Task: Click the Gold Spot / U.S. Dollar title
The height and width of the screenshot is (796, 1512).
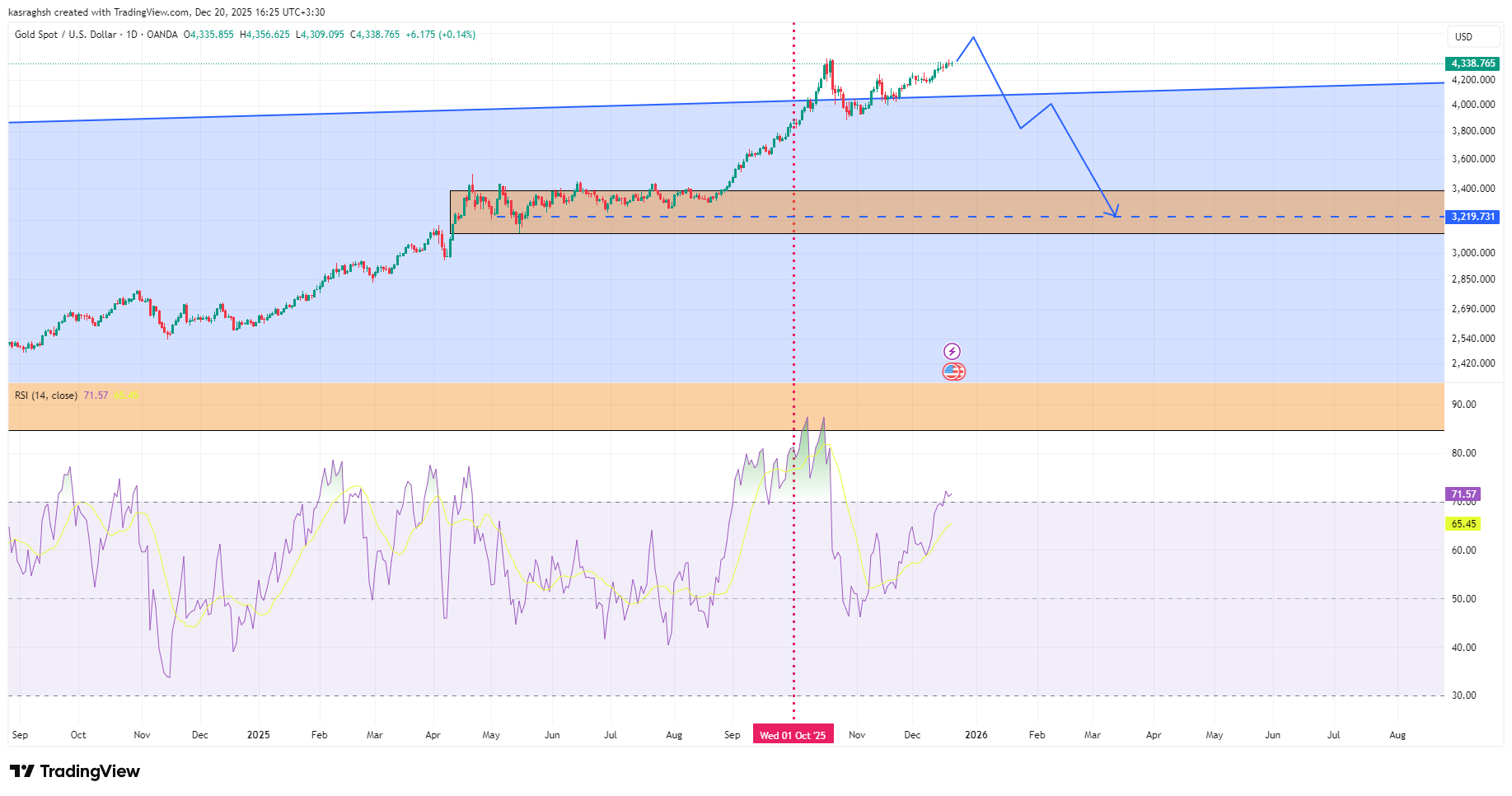Action: 65,35
